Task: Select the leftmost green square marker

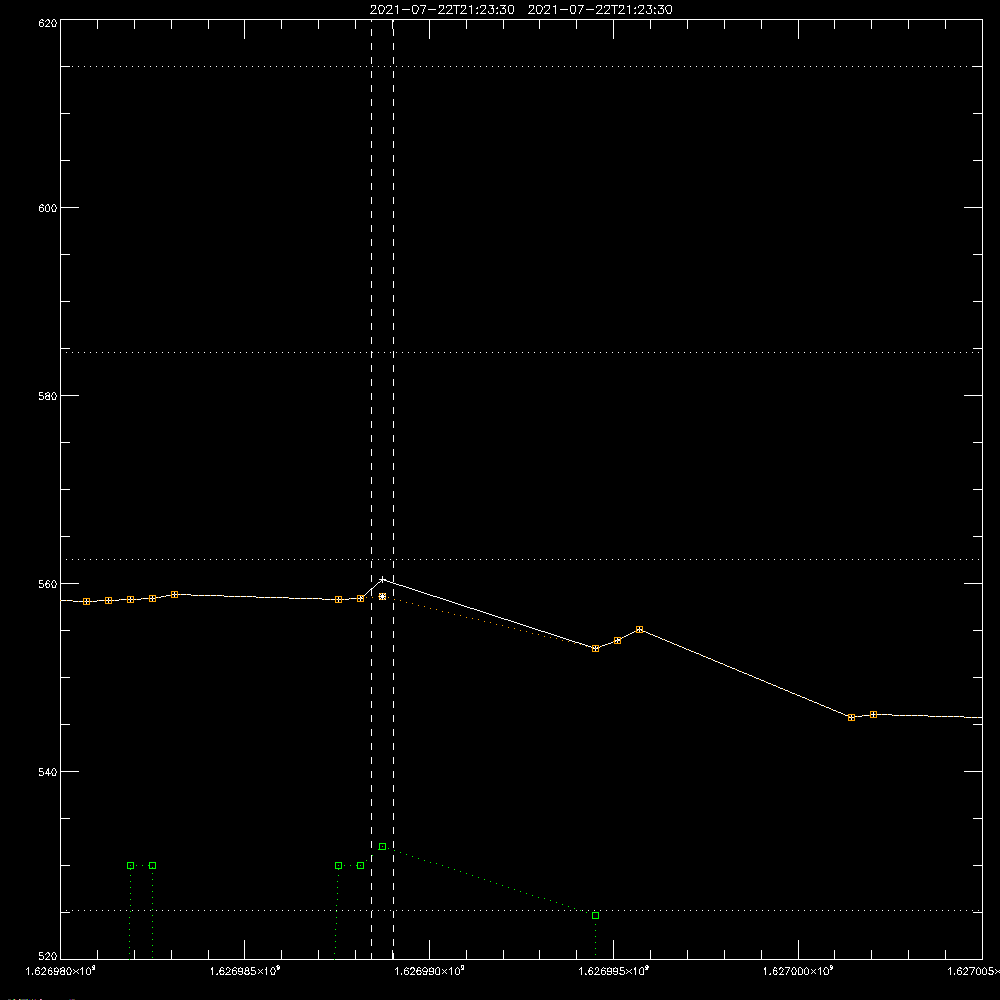Action: pos(131,866)
